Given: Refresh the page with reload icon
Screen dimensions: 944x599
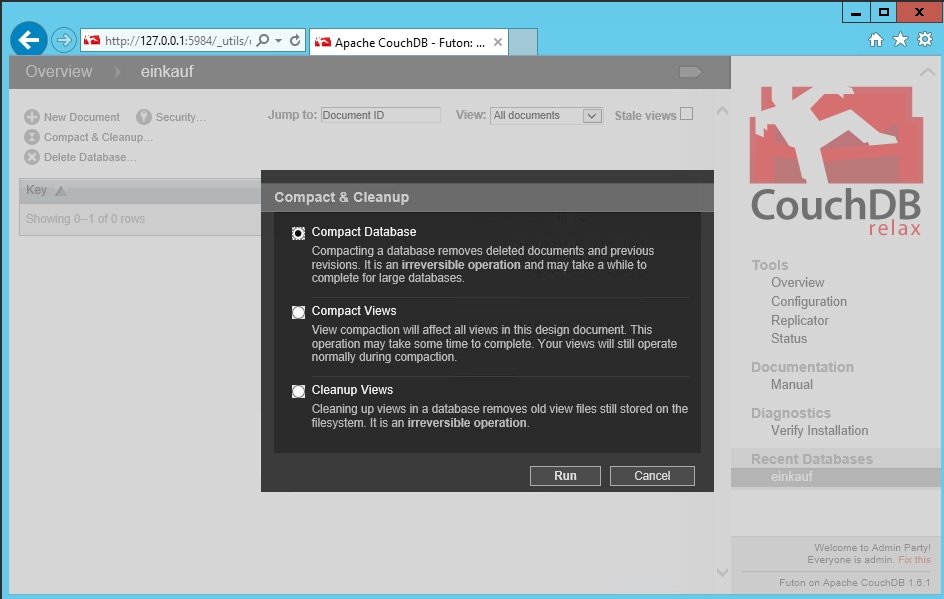Looking at the screenshot, I should [295, 41].
